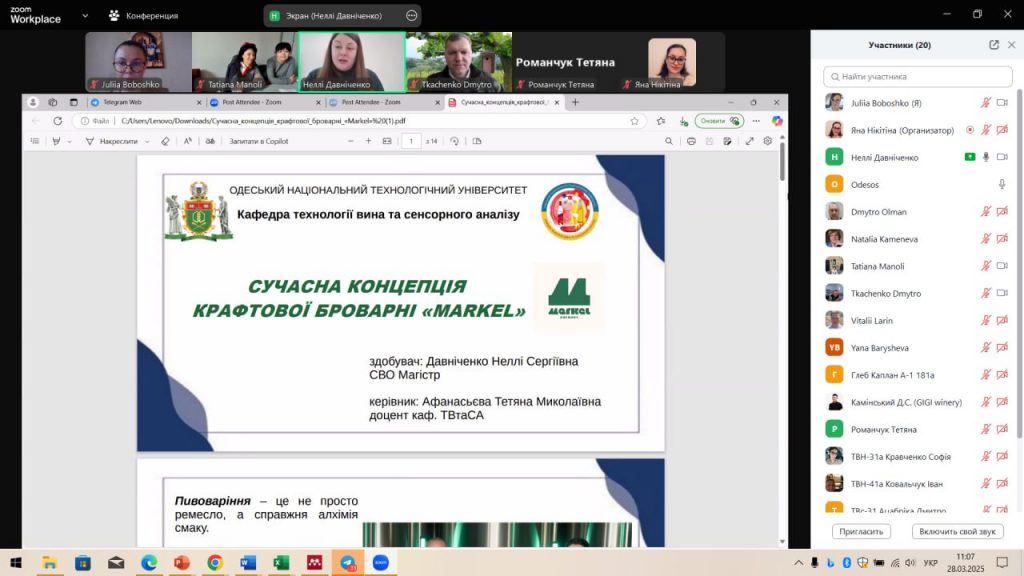Image resolution: width=1024 pixels, height=576 pixels.
Task: Open Edge settings and more menu
Action: [756, 121]
